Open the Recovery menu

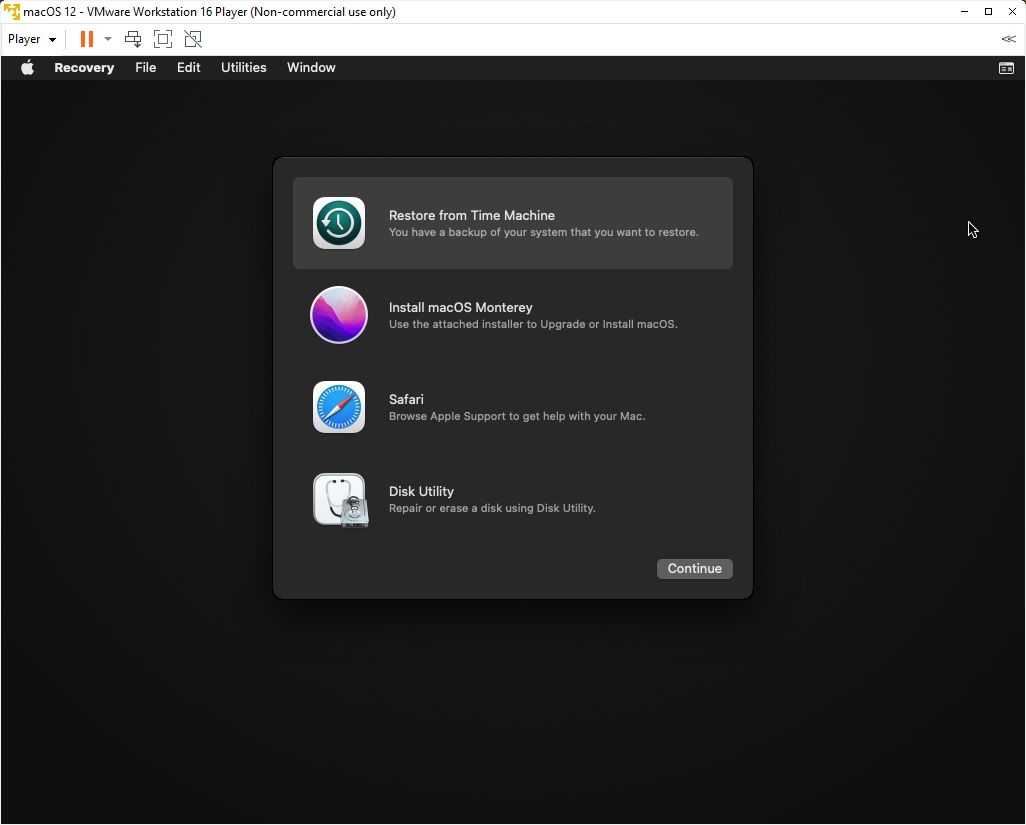click(x=84, y=67)
